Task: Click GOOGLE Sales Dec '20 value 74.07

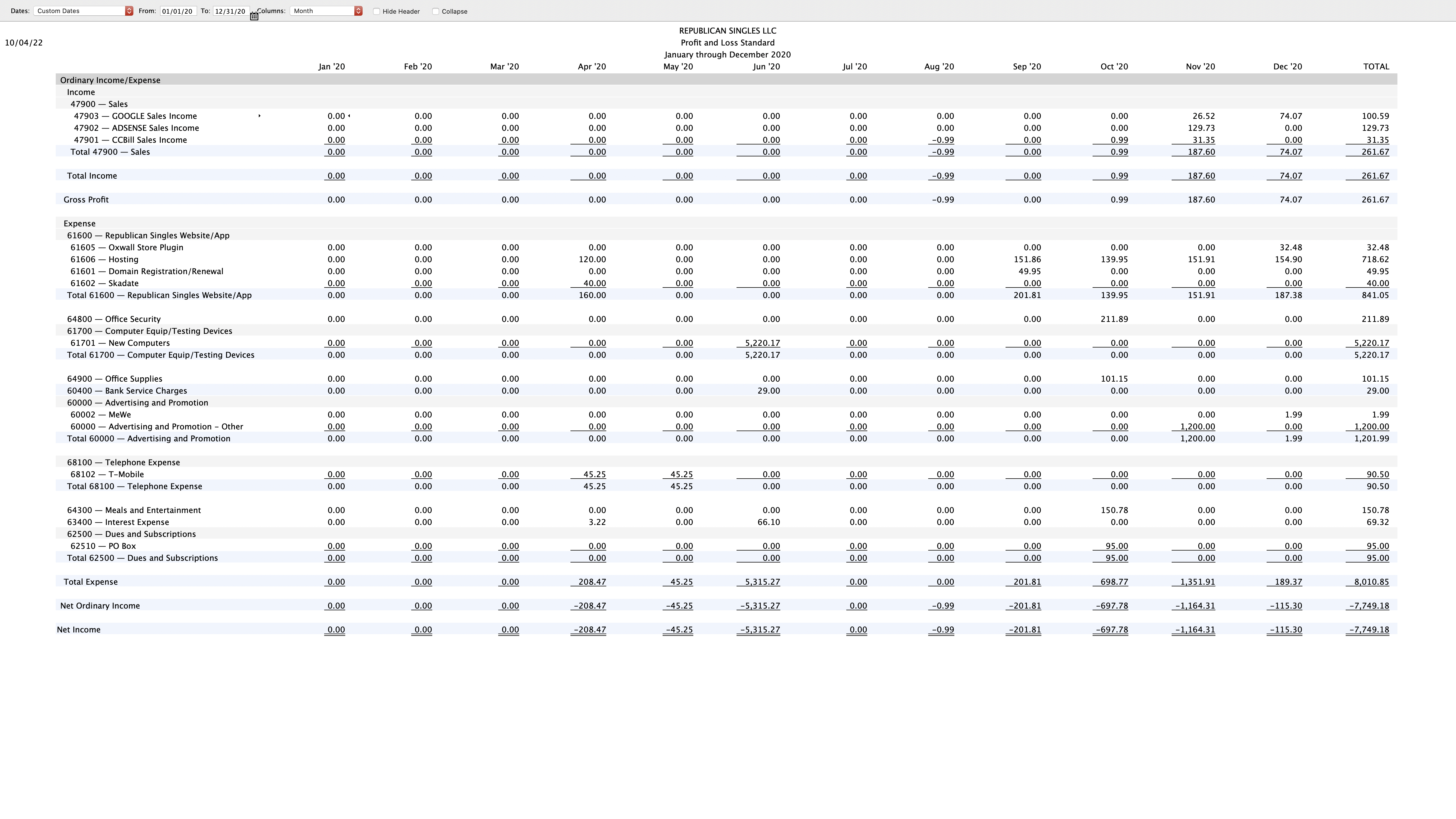Action: [1291, 116]
